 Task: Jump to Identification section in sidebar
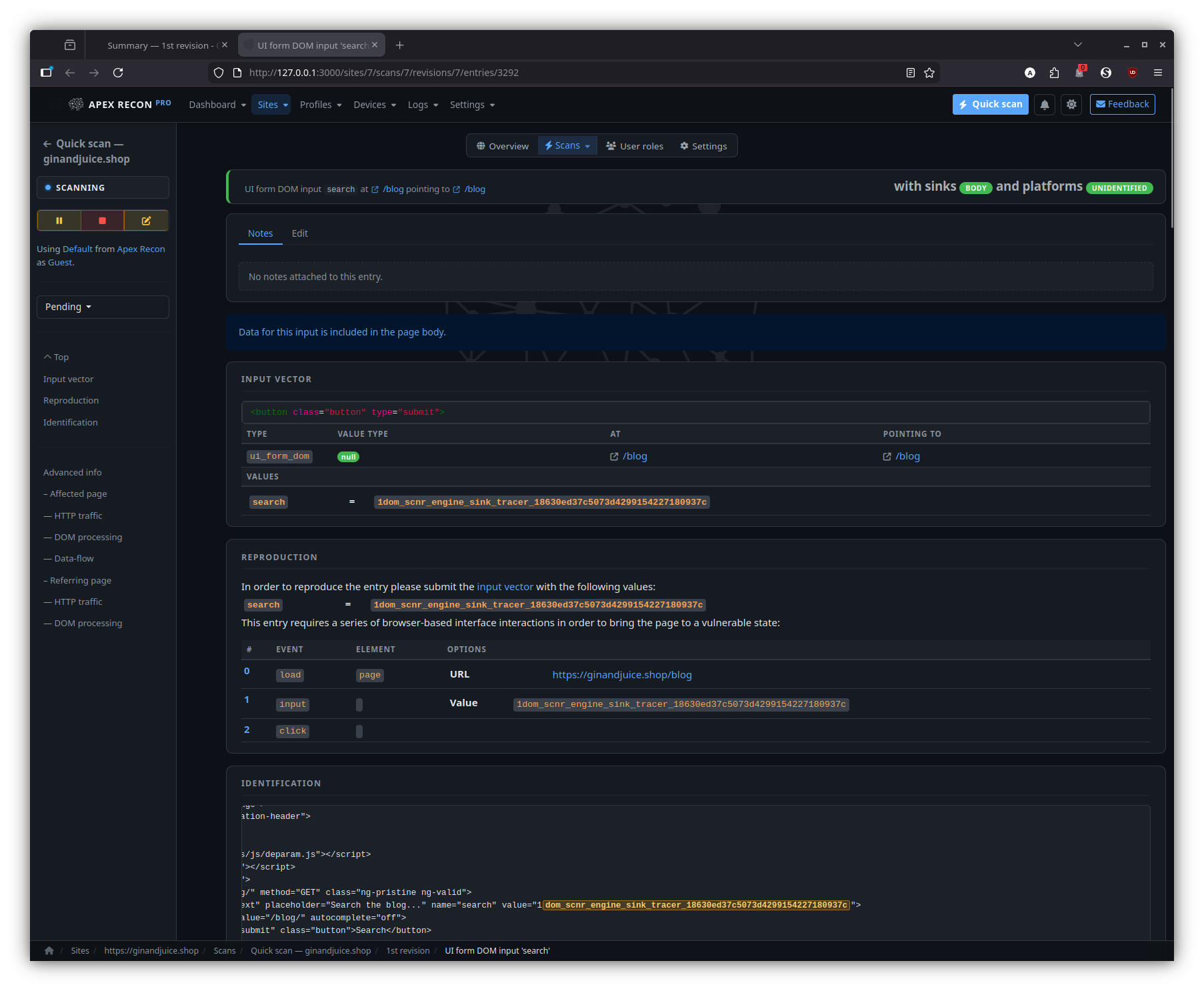[x=71, y=423]
